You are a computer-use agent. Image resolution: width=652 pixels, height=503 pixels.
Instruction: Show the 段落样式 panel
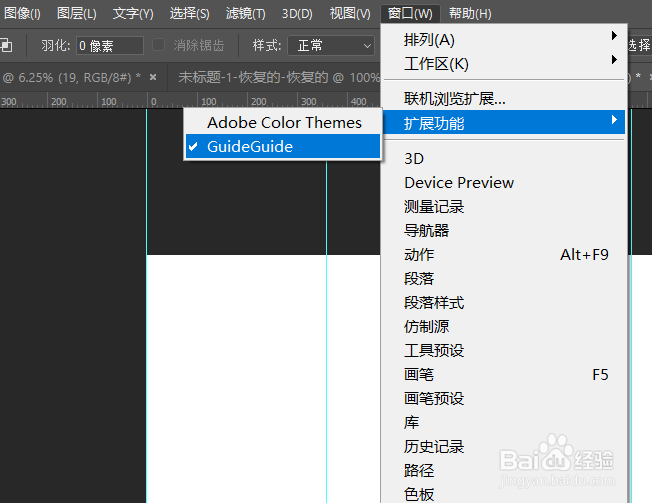click(504, 303)
